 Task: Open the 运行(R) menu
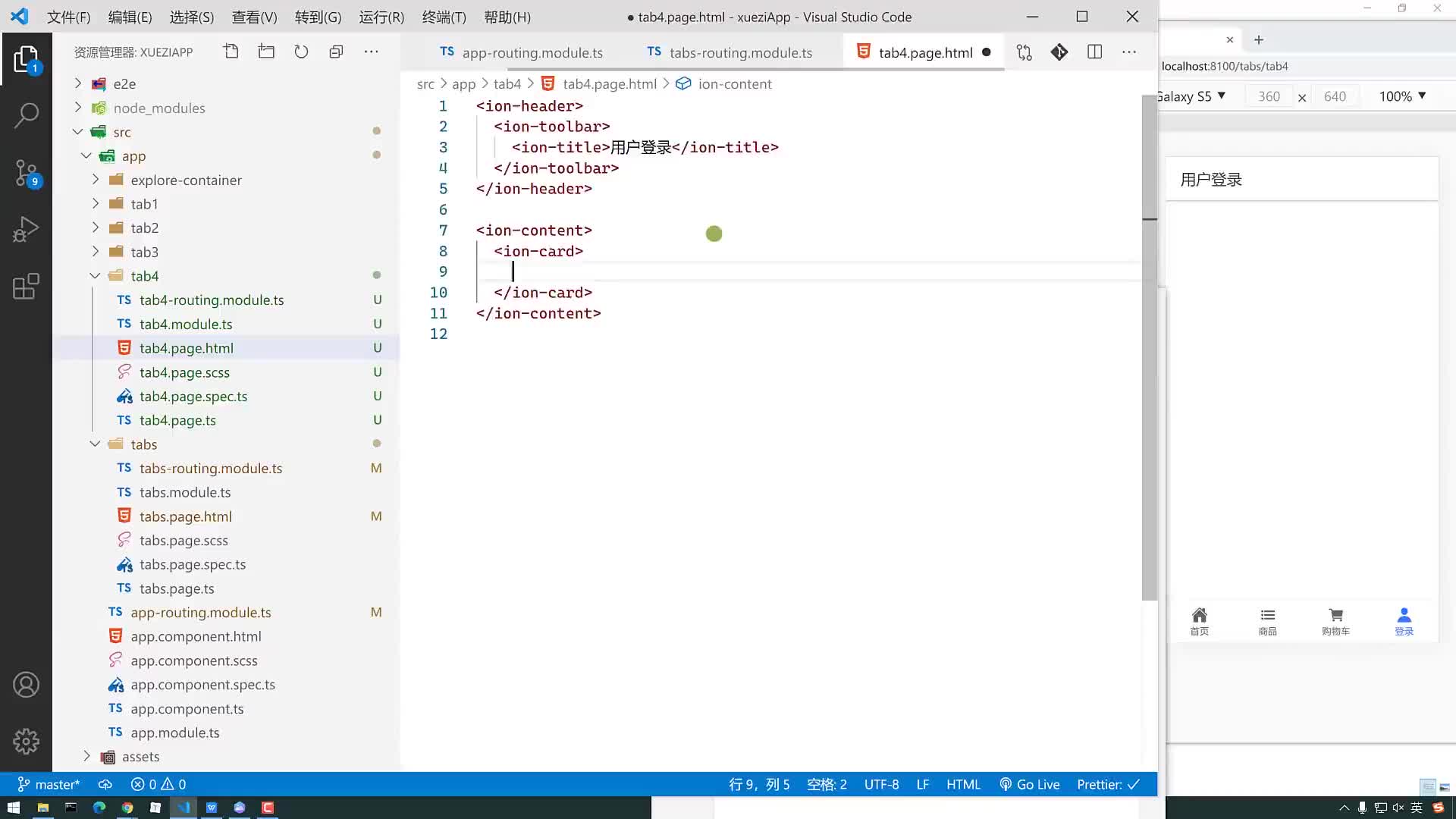381,17
